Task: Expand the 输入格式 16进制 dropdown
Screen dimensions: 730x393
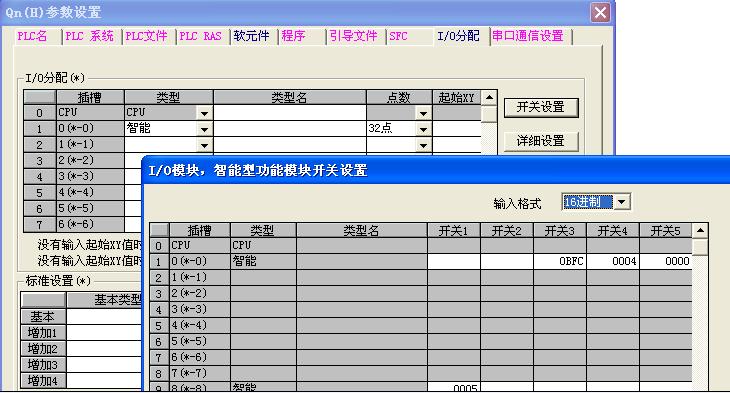Action: (x=622, y=202)
